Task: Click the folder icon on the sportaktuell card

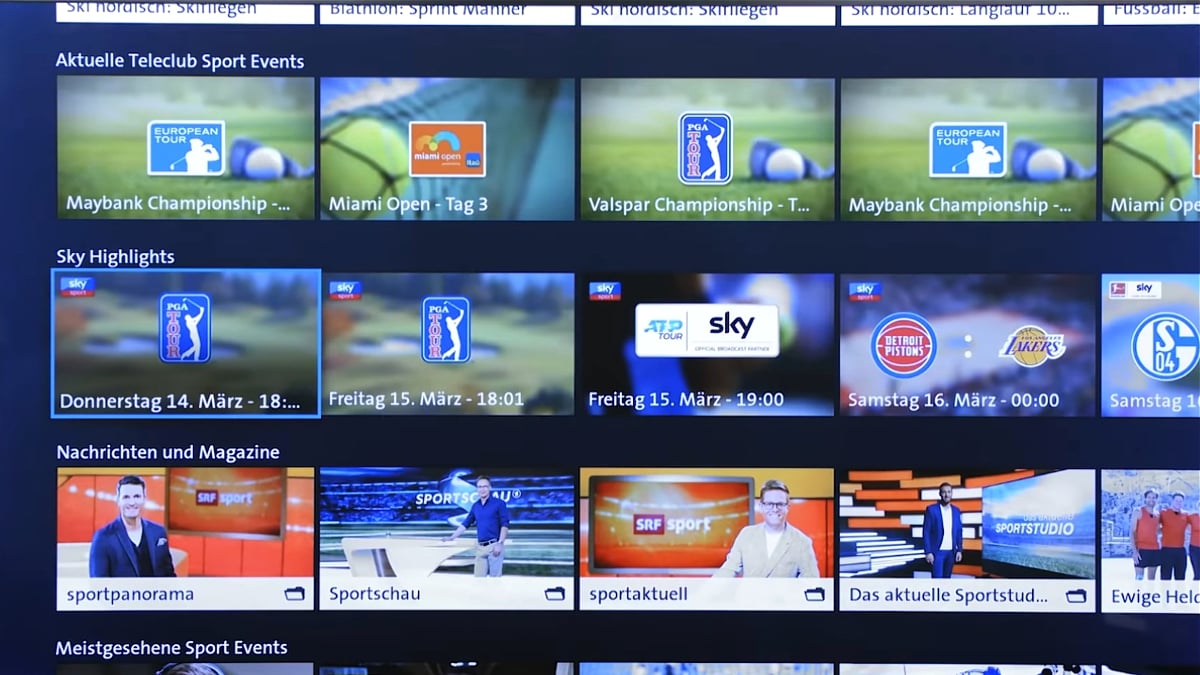Action: [x=815, y=594]
